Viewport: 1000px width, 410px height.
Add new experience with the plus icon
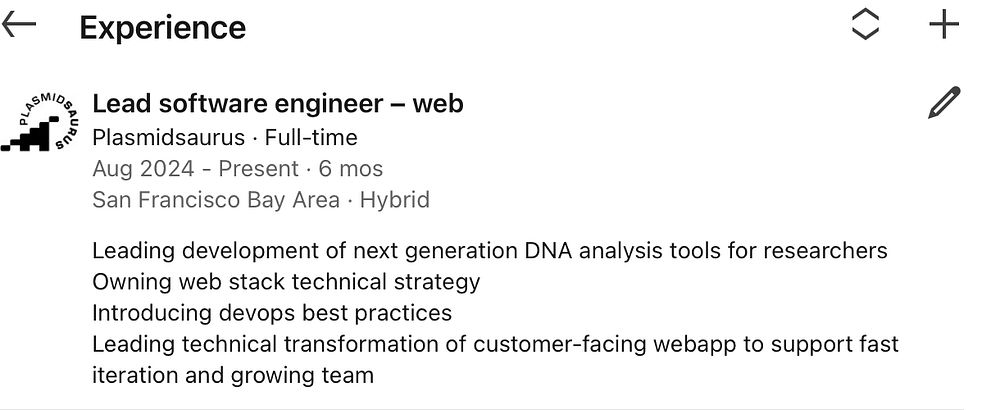[944, 26]
